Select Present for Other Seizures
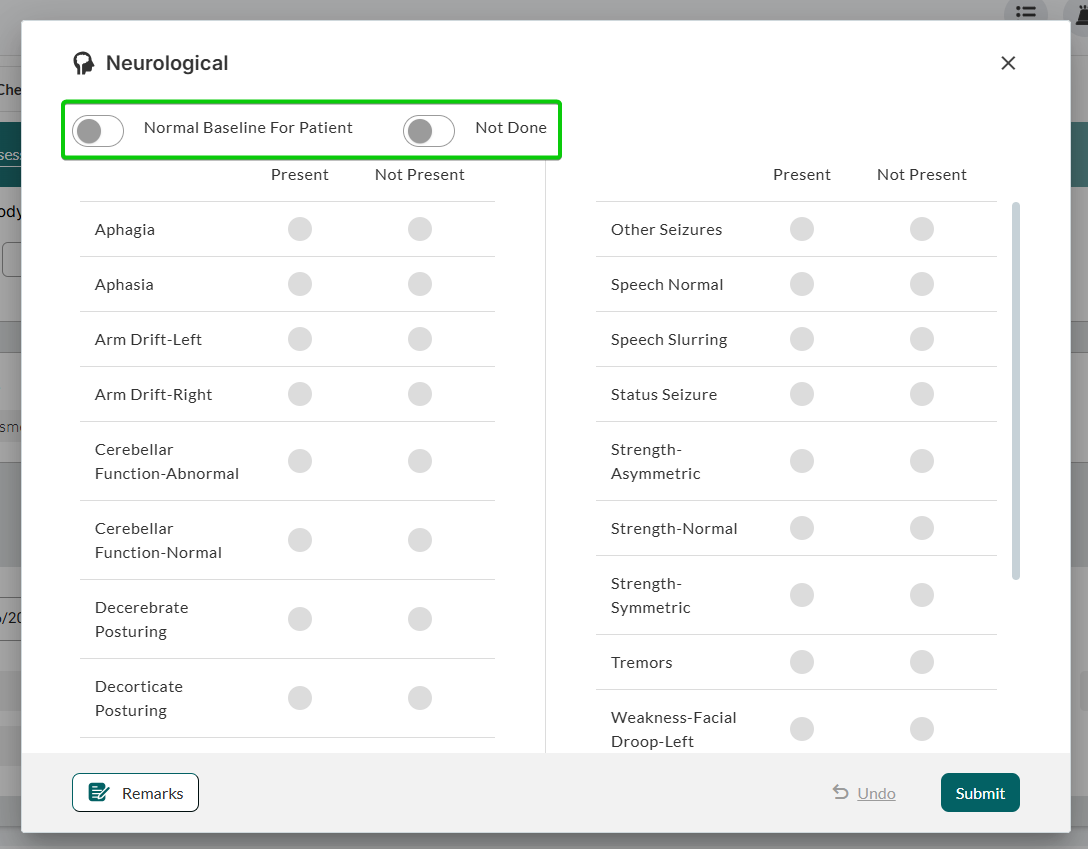Screen dimensions: 1088x849 [x=802, y=229]
